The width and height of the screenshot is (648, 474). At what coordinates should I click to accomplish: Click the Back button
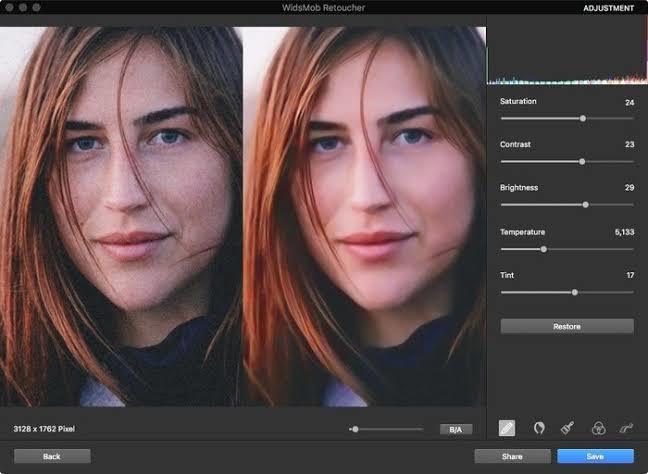coord(52,456)
